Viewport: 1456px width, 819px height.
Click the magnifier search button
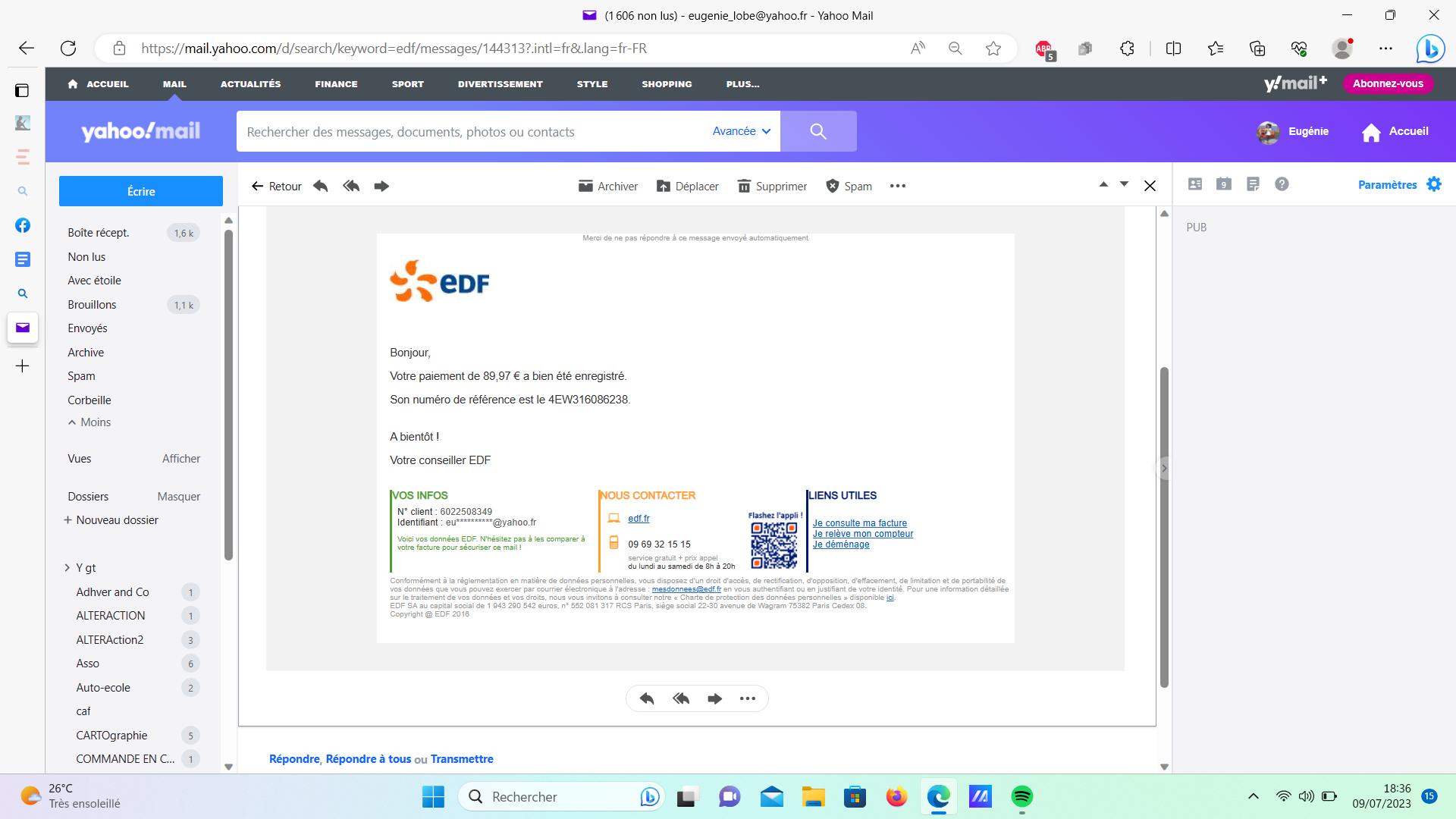coord(818,131)
